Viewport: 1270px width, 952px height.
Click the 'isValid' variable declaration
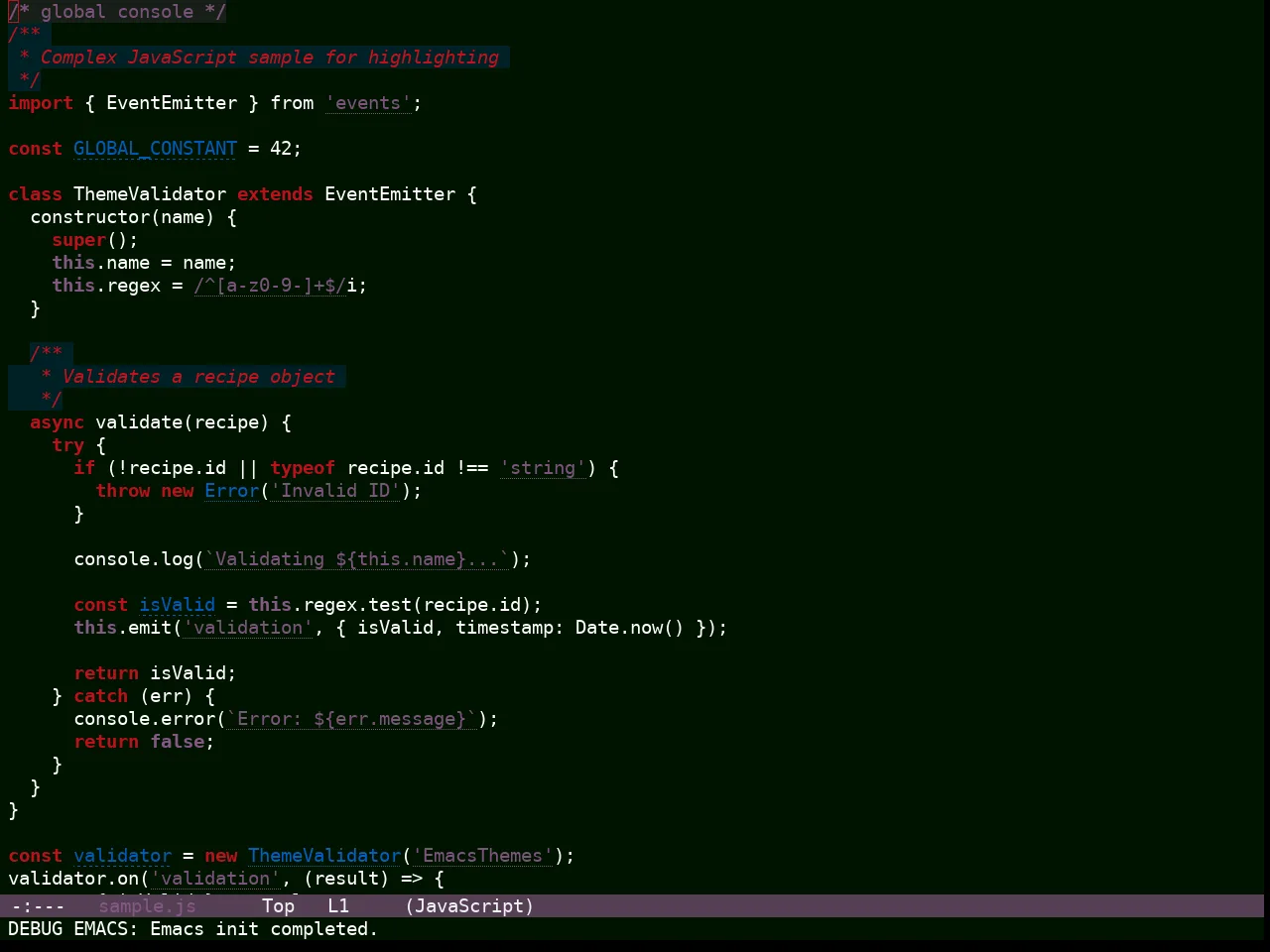click(177, 605)
